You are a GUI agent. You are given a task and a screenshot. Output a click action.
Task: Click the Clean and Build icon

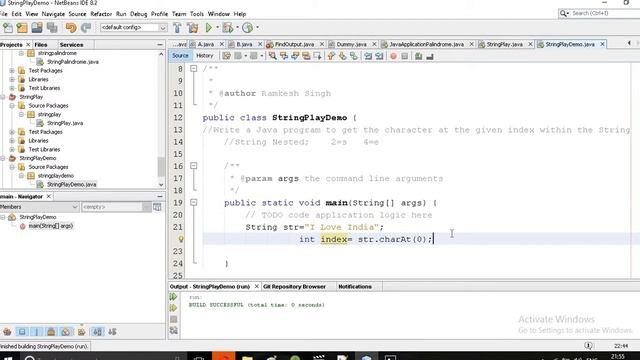click(x=193, y=28)
